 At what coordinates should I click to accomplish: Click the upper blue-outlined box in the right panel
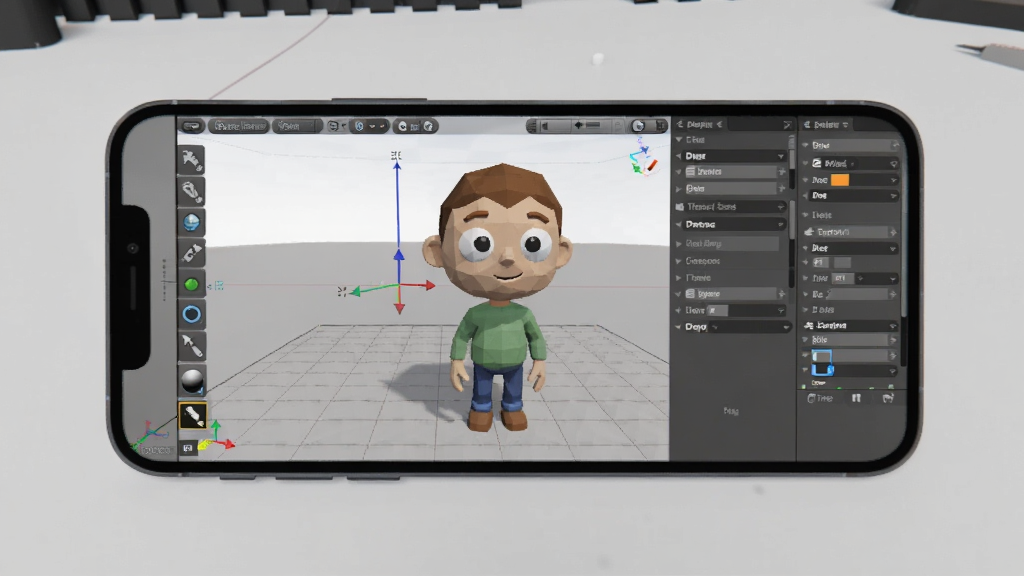tap(822, 355)
